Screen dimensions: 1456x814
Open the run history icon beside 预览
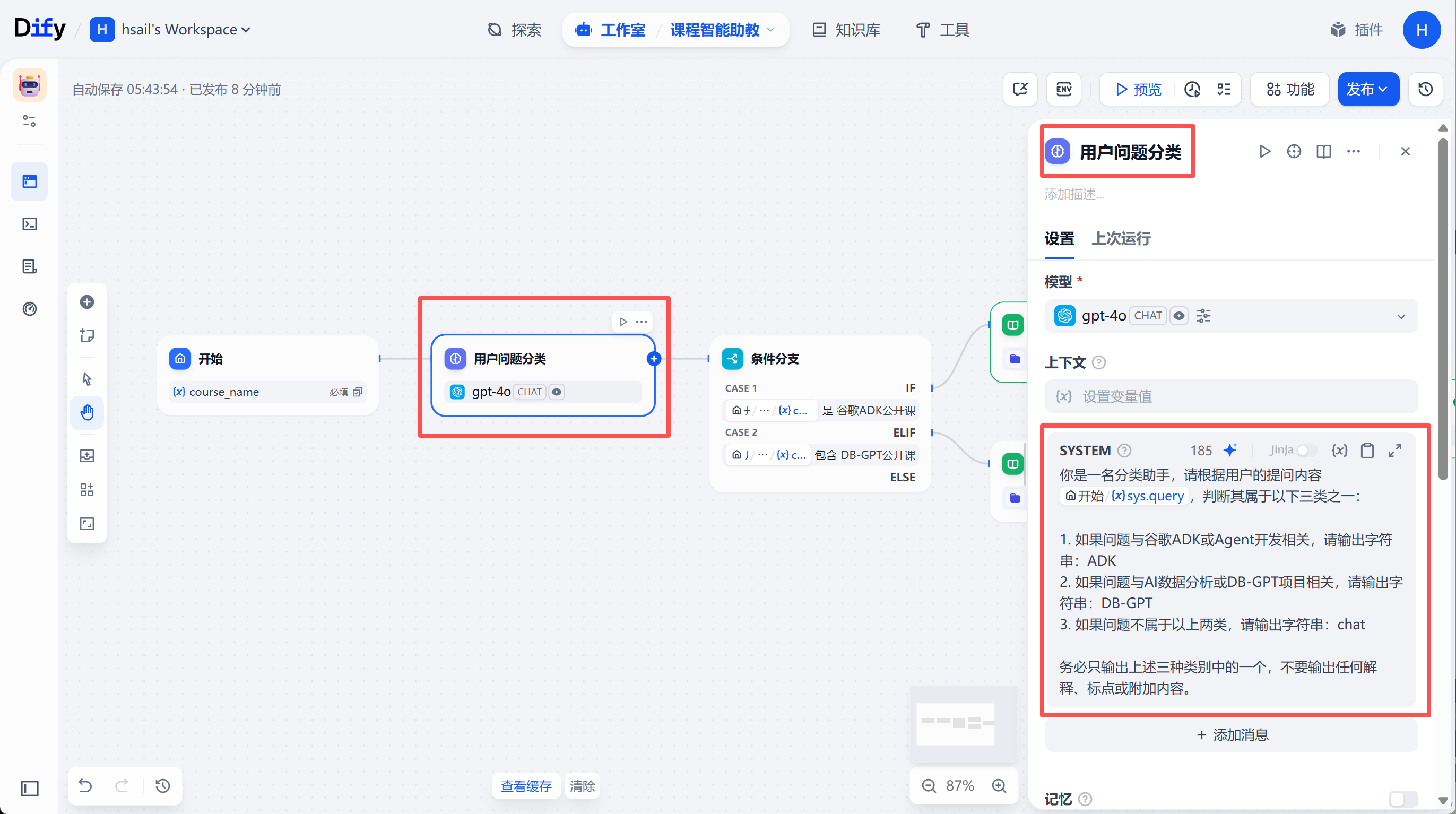pos(1192,89)
